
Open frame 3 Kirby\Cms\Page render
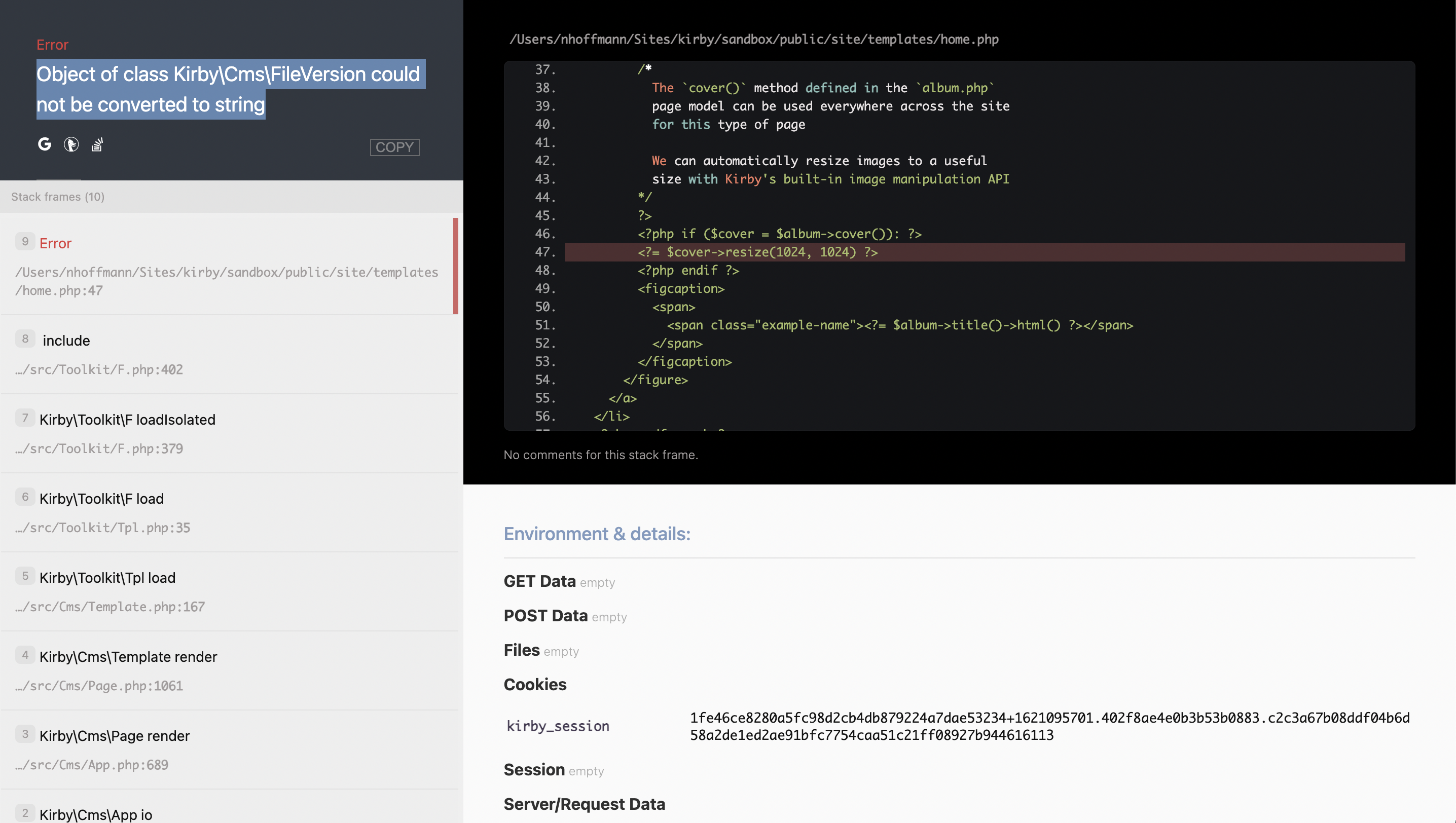[226, 750]
